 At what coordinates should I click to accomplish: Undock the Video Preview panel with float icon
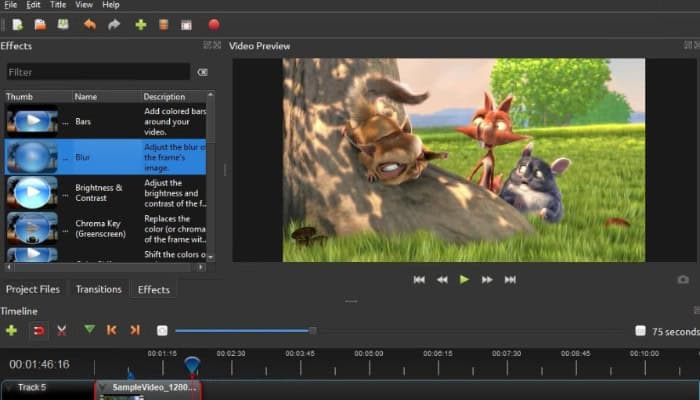coord(688,45)
